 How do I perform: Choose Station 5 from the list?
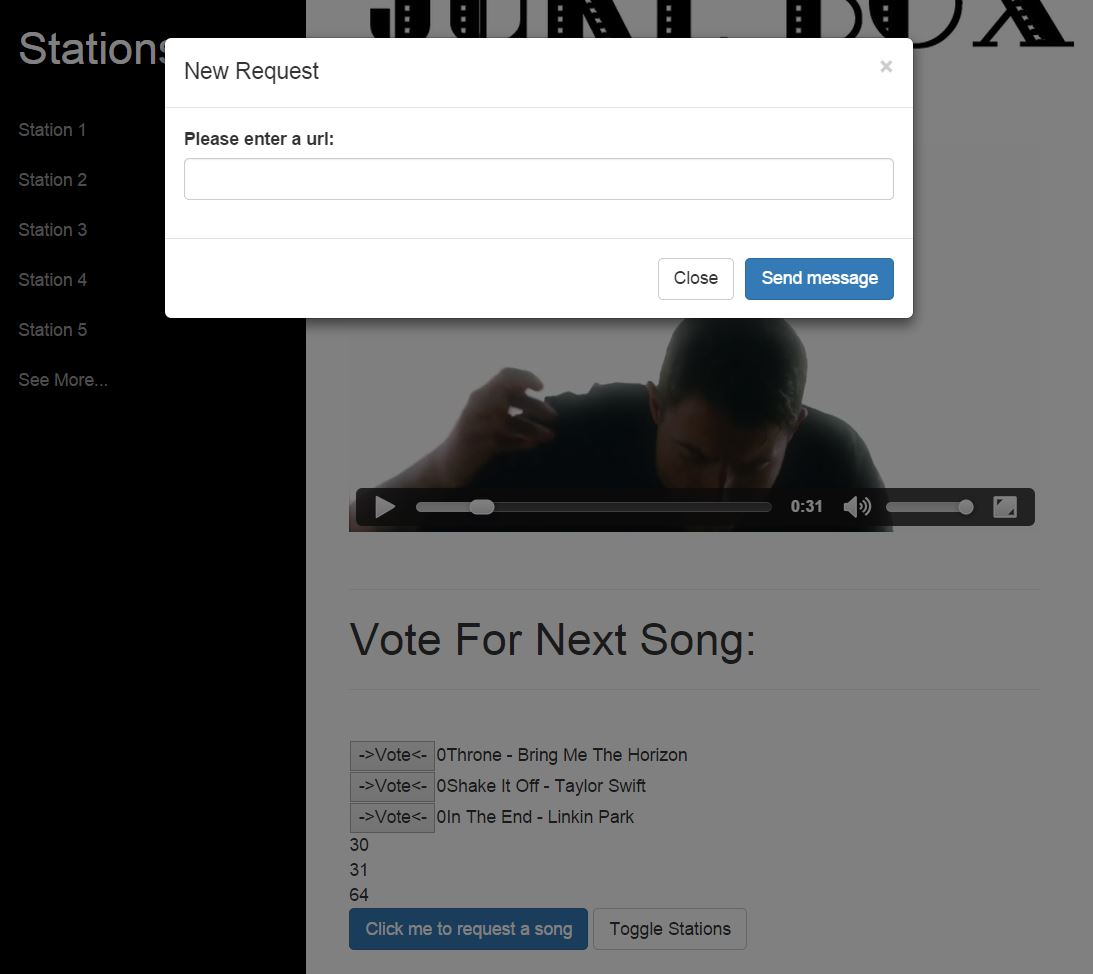point(53,330)
